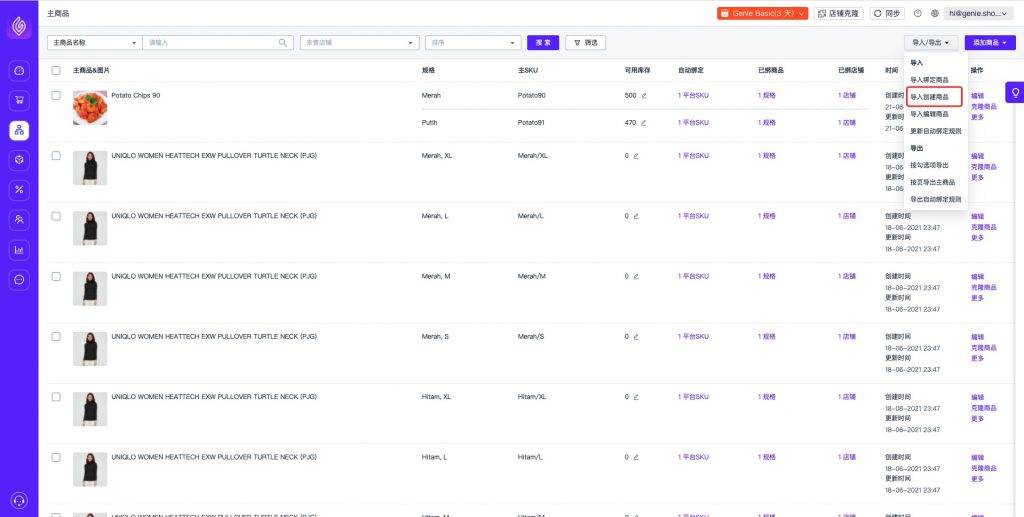Viewport: 1024px width, 517px height.
Task: Click the help question mark icon in header
Action: (918, 13)
